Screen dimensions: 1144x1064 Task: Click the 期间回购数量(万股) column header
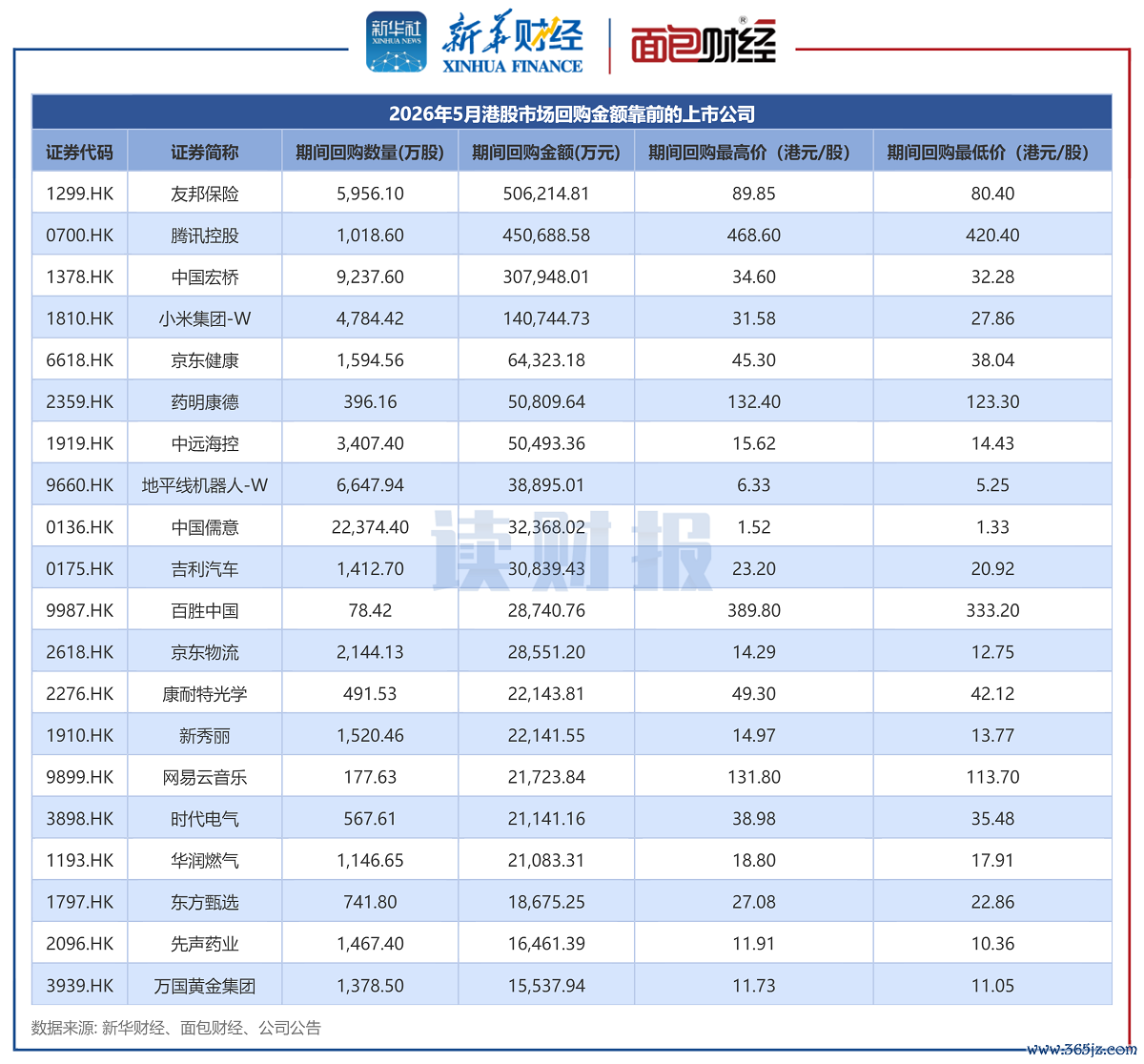click(370, 153)
